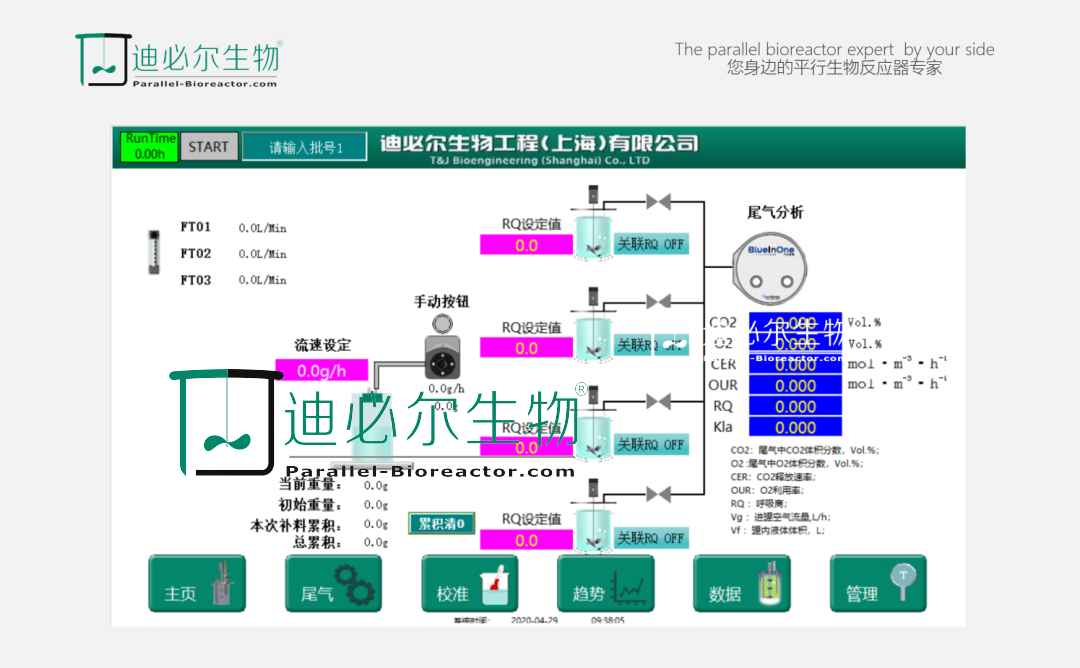Click the stirrer motor on the bottommost reactor
The height and width of the screenshot is (668, 1080).
pos(593,488)
